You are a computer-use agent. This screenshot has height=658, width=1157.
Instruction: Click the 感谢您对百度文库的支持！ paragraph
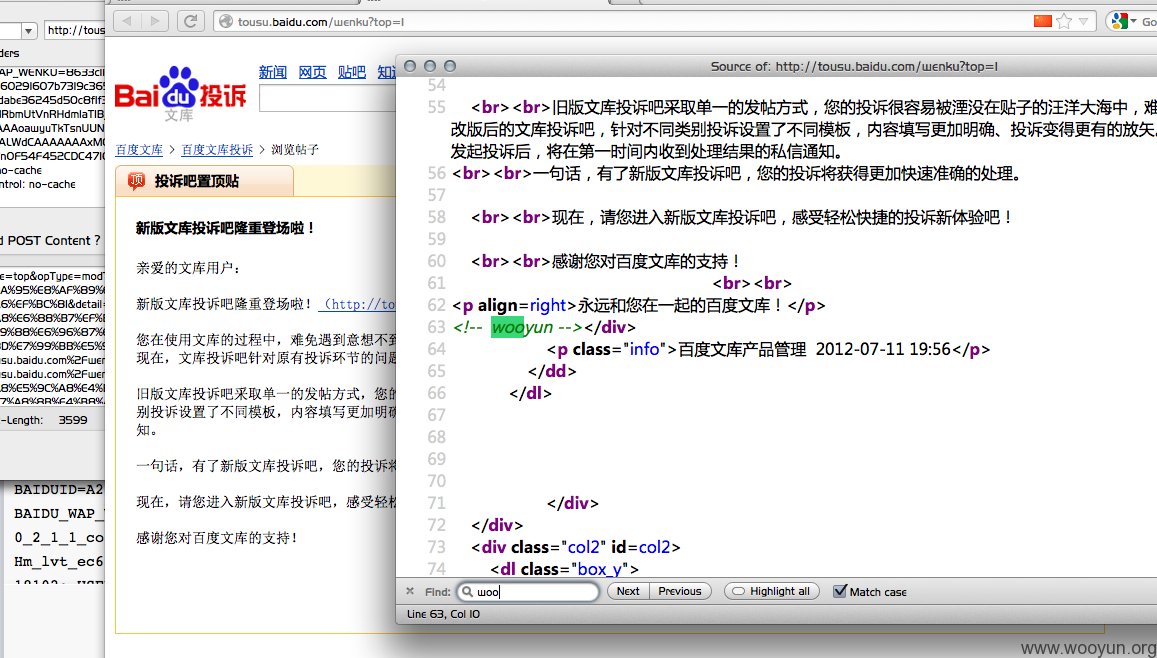217,538
